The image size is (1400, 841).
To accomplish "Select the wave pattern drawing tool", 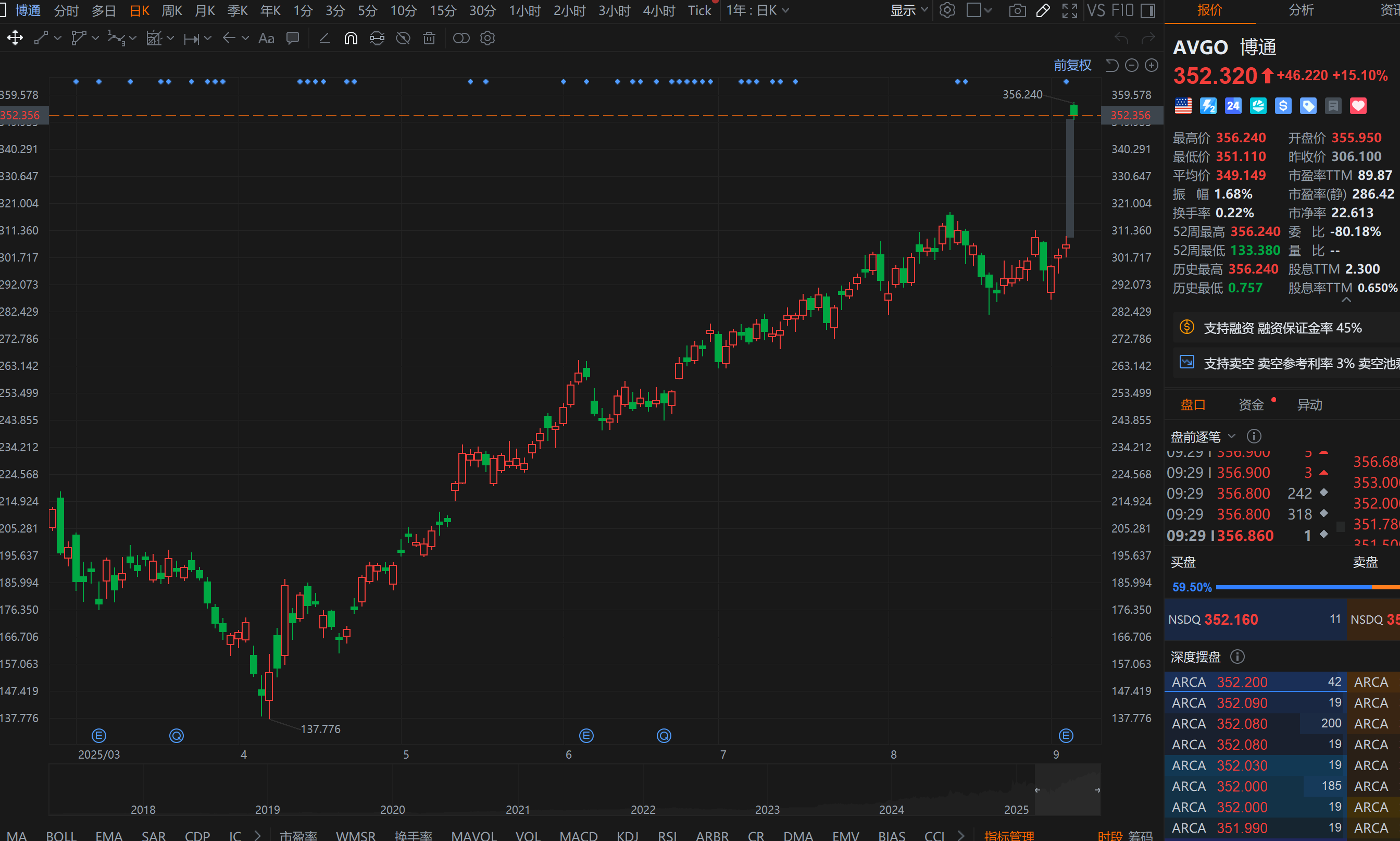I will [116, 38].
